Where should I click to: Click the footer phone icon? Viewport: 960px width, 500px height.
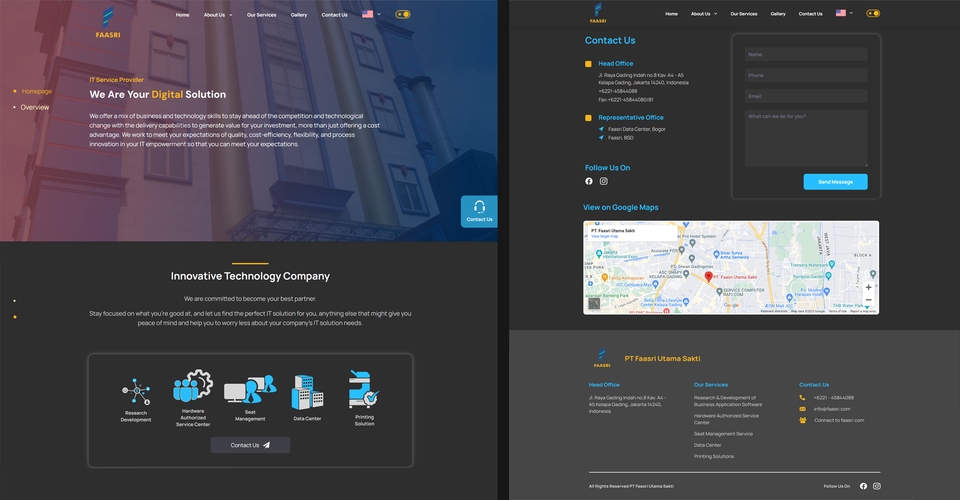802,398
